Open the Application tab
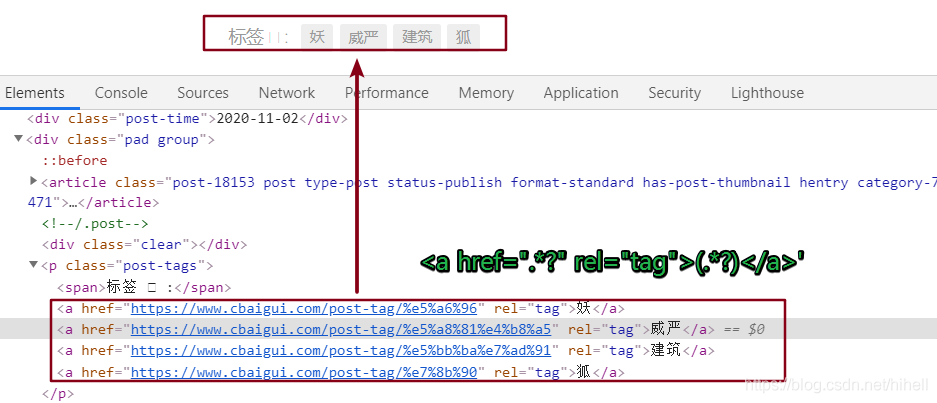Viewport: 937px width, 403px height. (x=581, y=93)
